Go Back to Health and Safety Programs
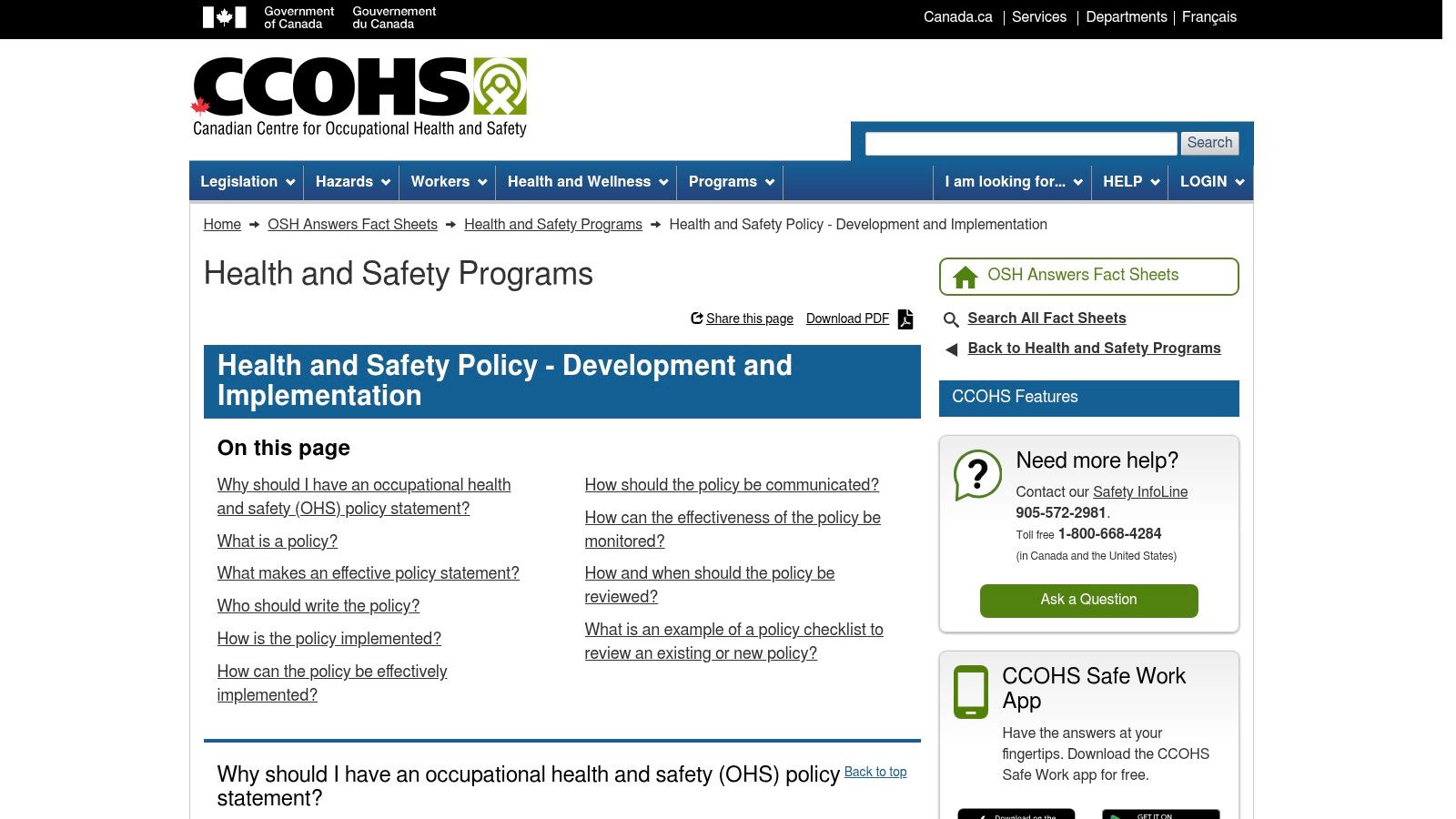The image size is (1456, 819). [x=1094, y=349]
